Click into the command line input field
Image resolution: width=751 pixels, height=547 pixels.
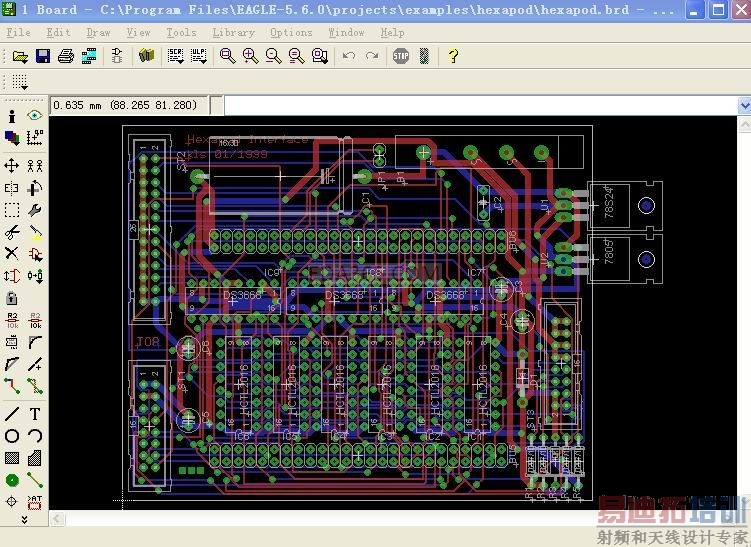tap(480, 105)
